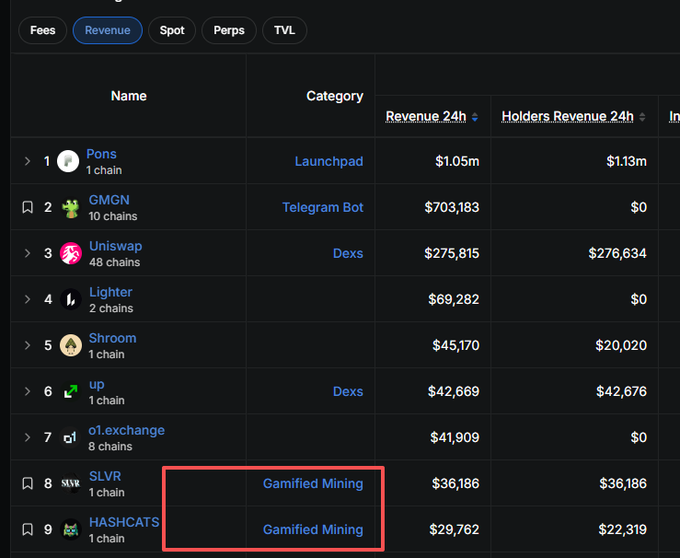
Task: Open Dexs category in Uniswap row
Action: pyautogui.click(x=348, y=253)
